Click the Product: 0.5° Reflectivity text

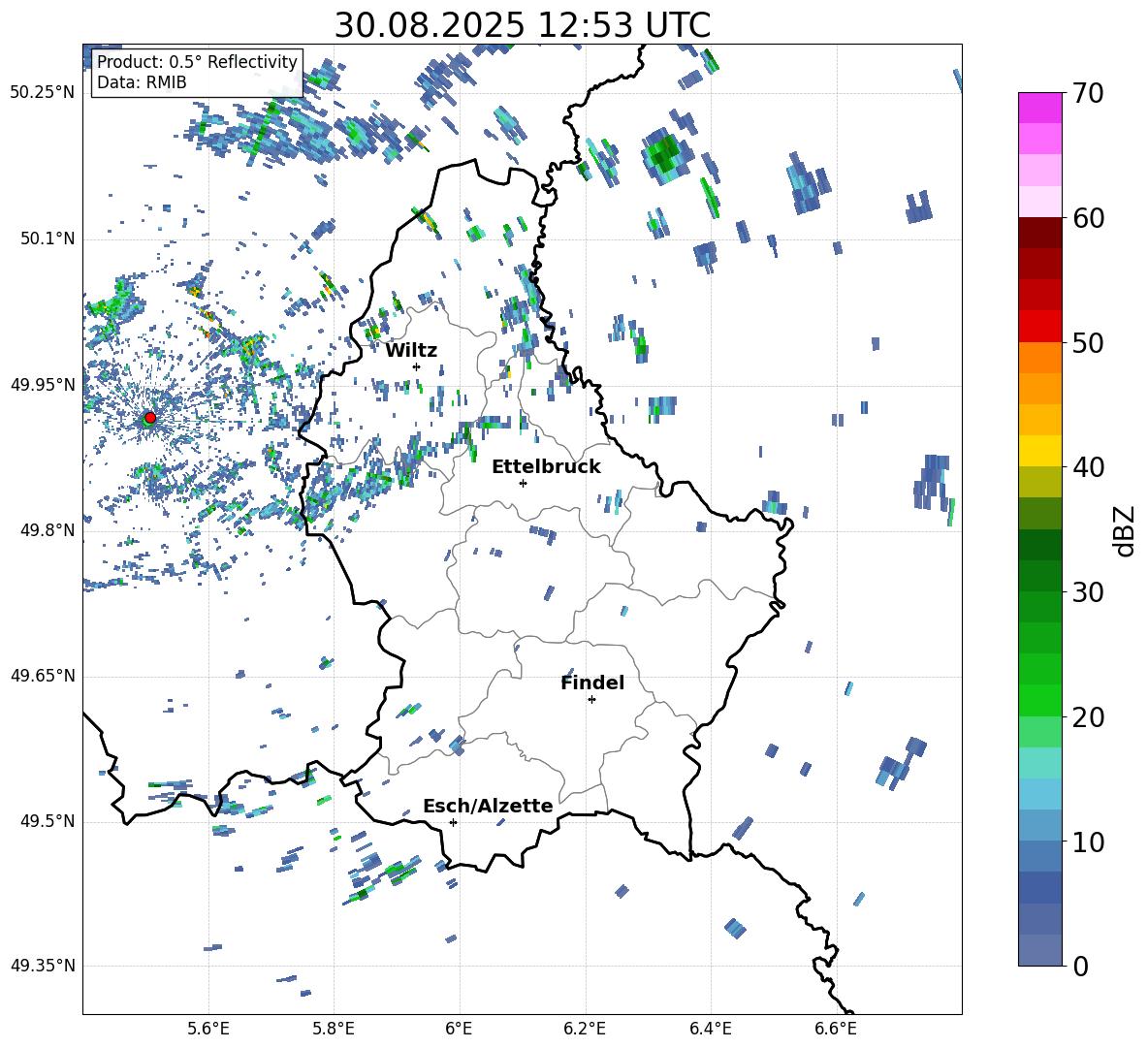pyautogui.click(x=197, y=62)
